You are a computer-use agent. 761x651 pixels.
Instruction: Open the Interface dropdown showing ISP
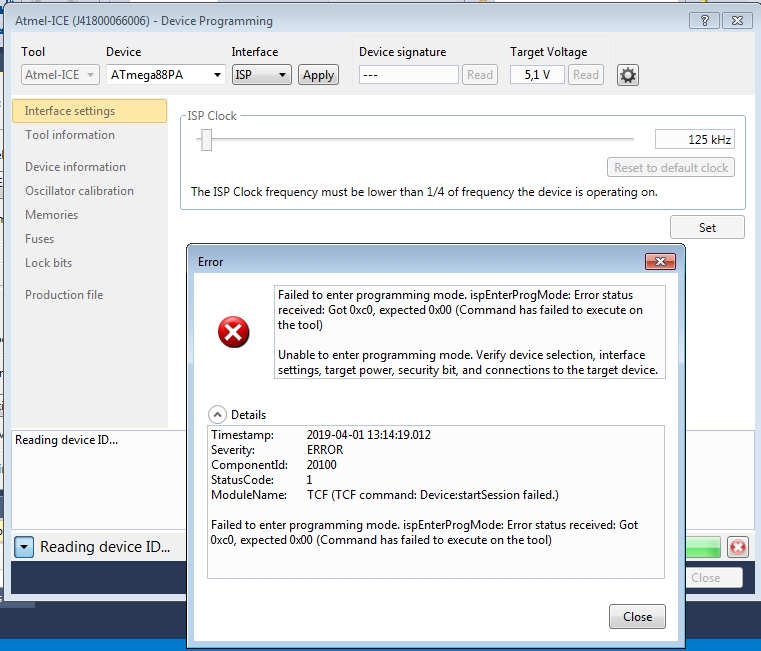262,75
